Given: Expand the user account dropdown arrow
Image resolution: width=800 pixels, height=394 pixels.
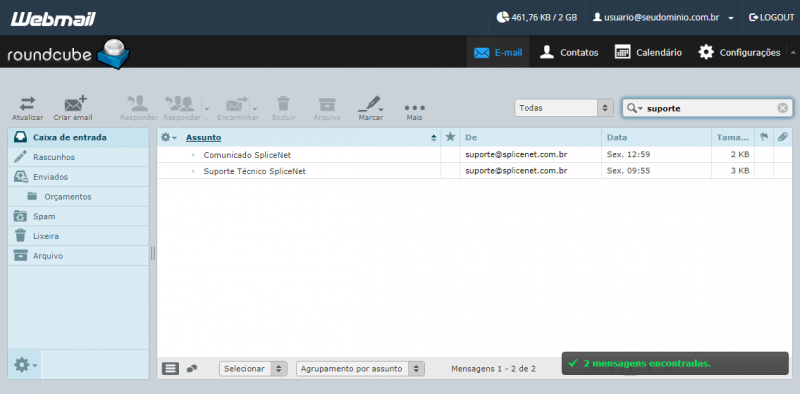Looking at the screenshot, I should [x=731, y=18].
